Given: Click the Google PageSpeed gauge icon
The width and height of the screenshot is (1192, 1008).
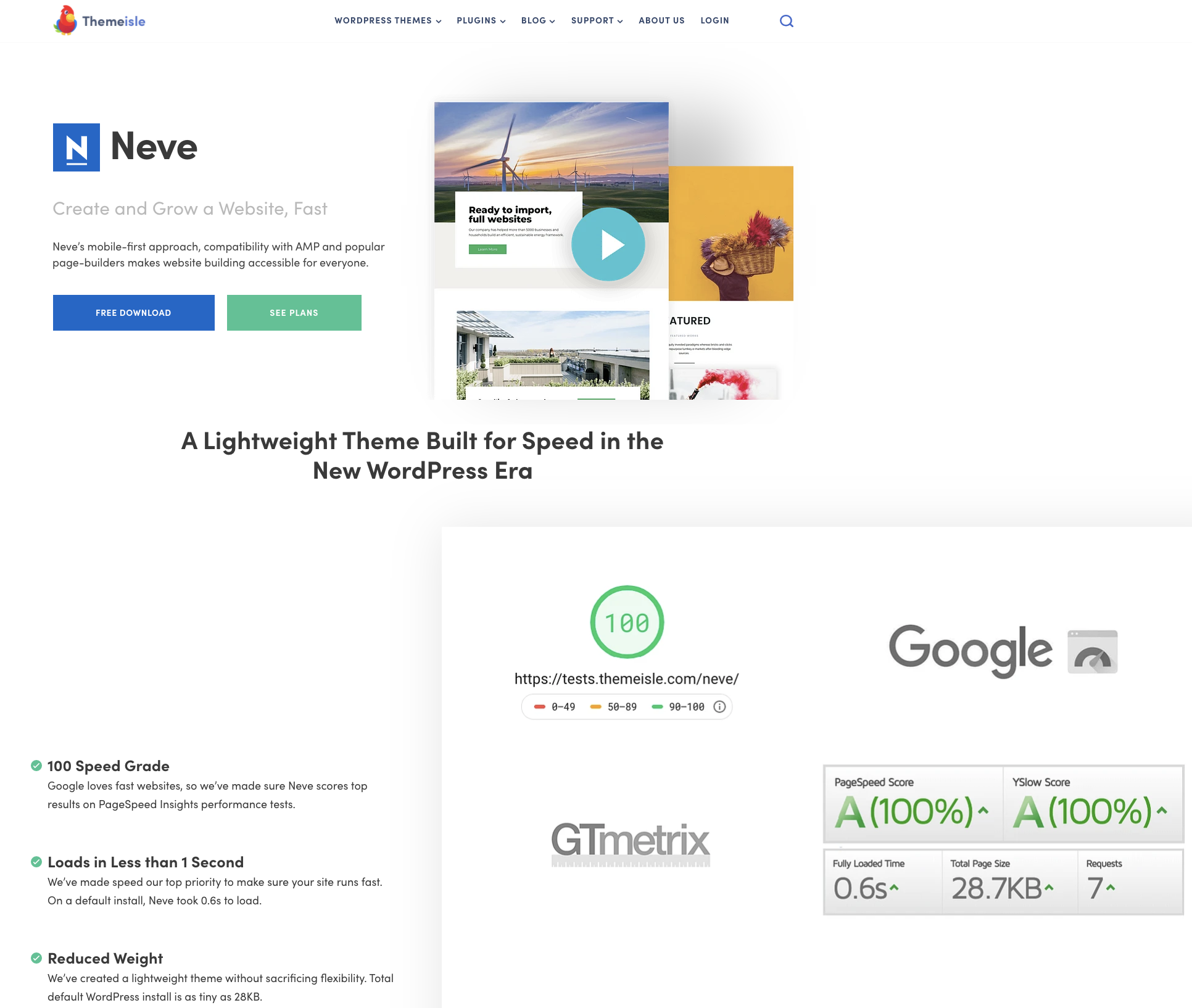Looking at the screenshot, I should (x=1093, y=652).
